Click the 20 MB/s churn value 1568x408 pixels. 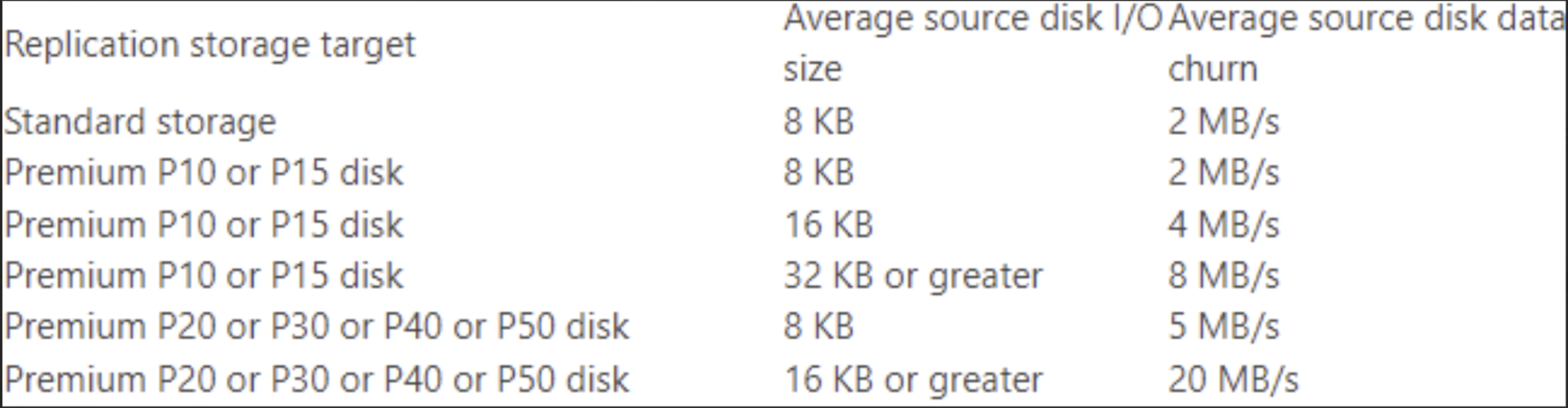tap(1232, 380)
